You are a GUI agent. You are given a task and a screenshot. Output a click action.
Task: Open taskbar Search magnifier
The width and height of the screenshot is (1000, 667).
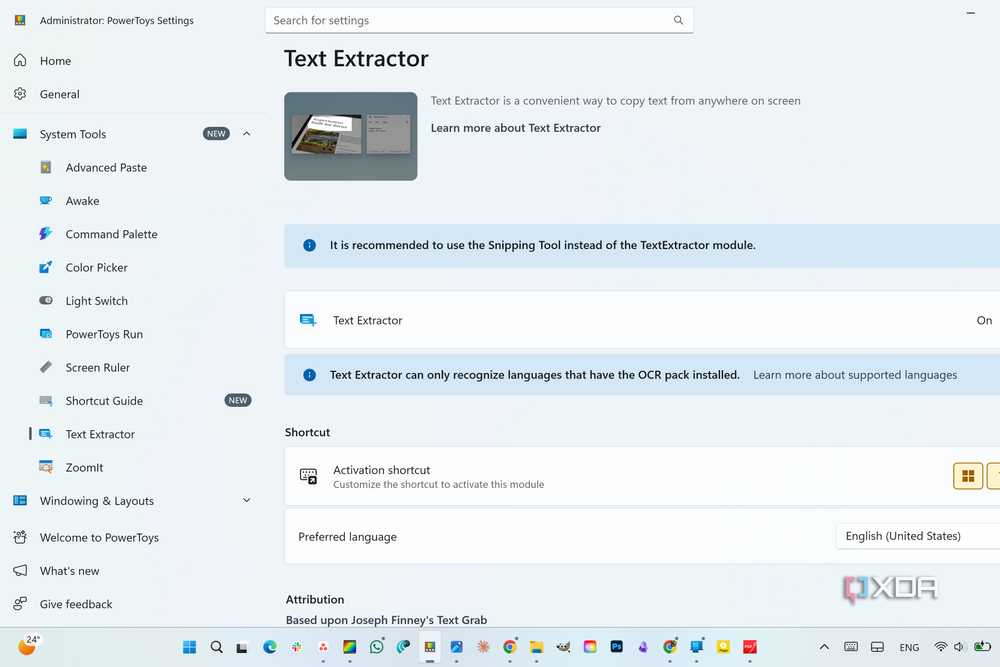[216, 647]
